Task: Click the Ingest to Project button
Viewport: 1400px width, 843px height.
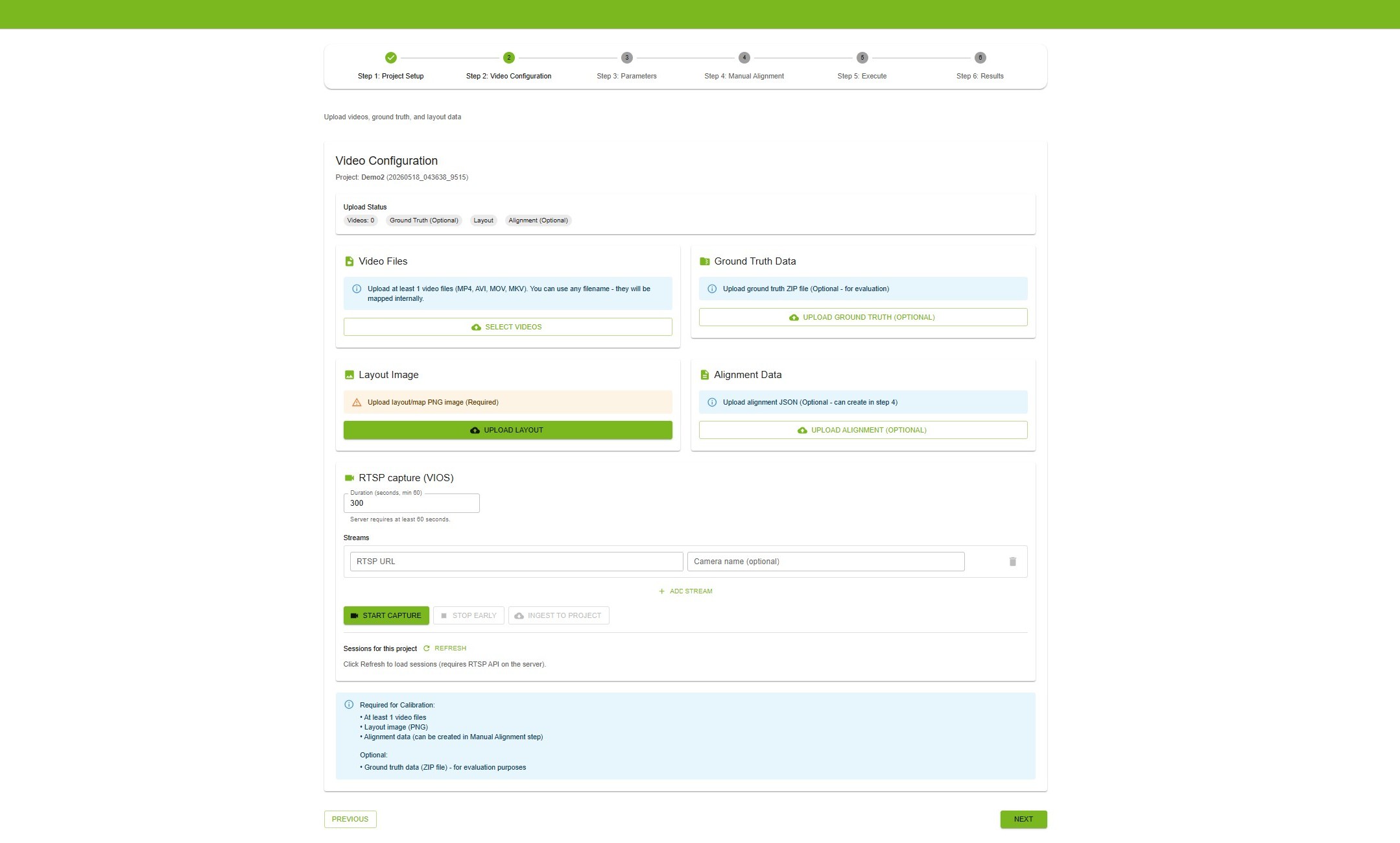Action: (x=558, y=615)
